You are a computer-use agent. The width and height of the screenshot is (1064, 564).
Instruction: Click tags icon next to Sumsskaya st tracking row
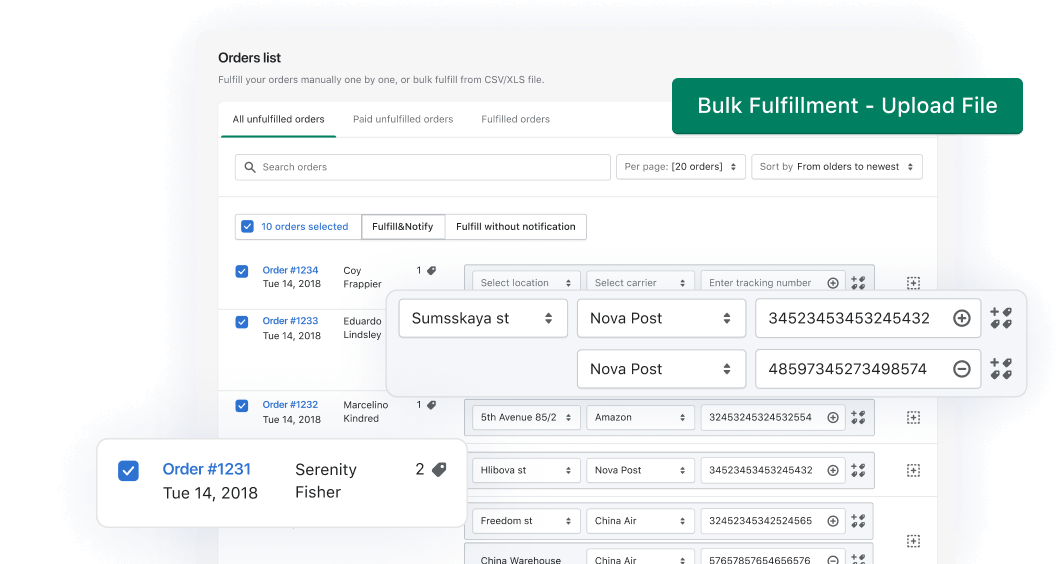1001,318
